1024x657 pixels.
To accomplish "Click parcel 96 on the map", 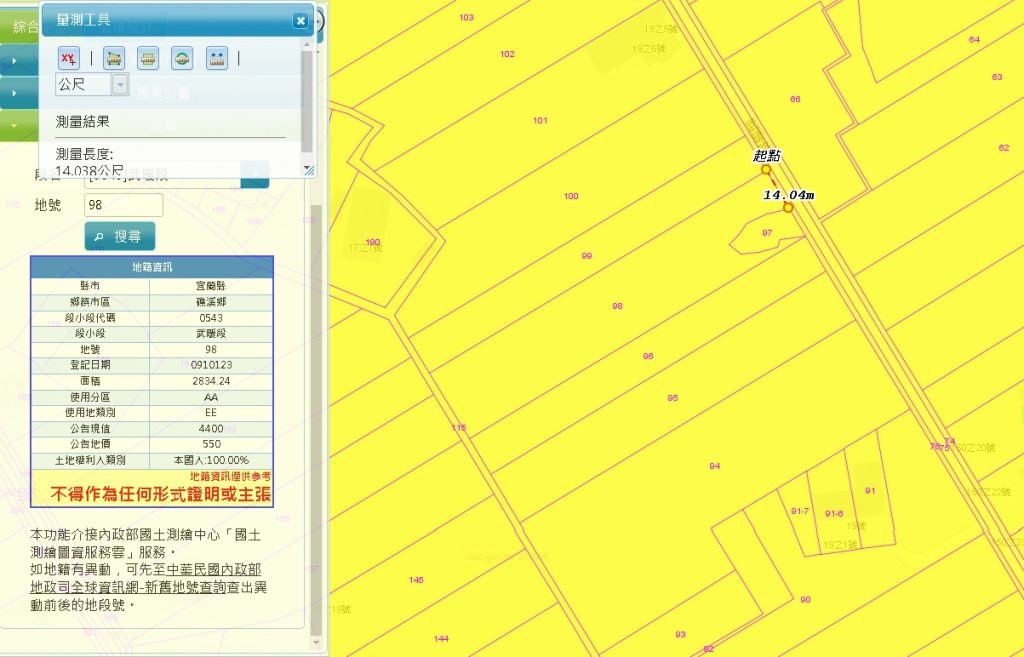I will pos(648,356).
